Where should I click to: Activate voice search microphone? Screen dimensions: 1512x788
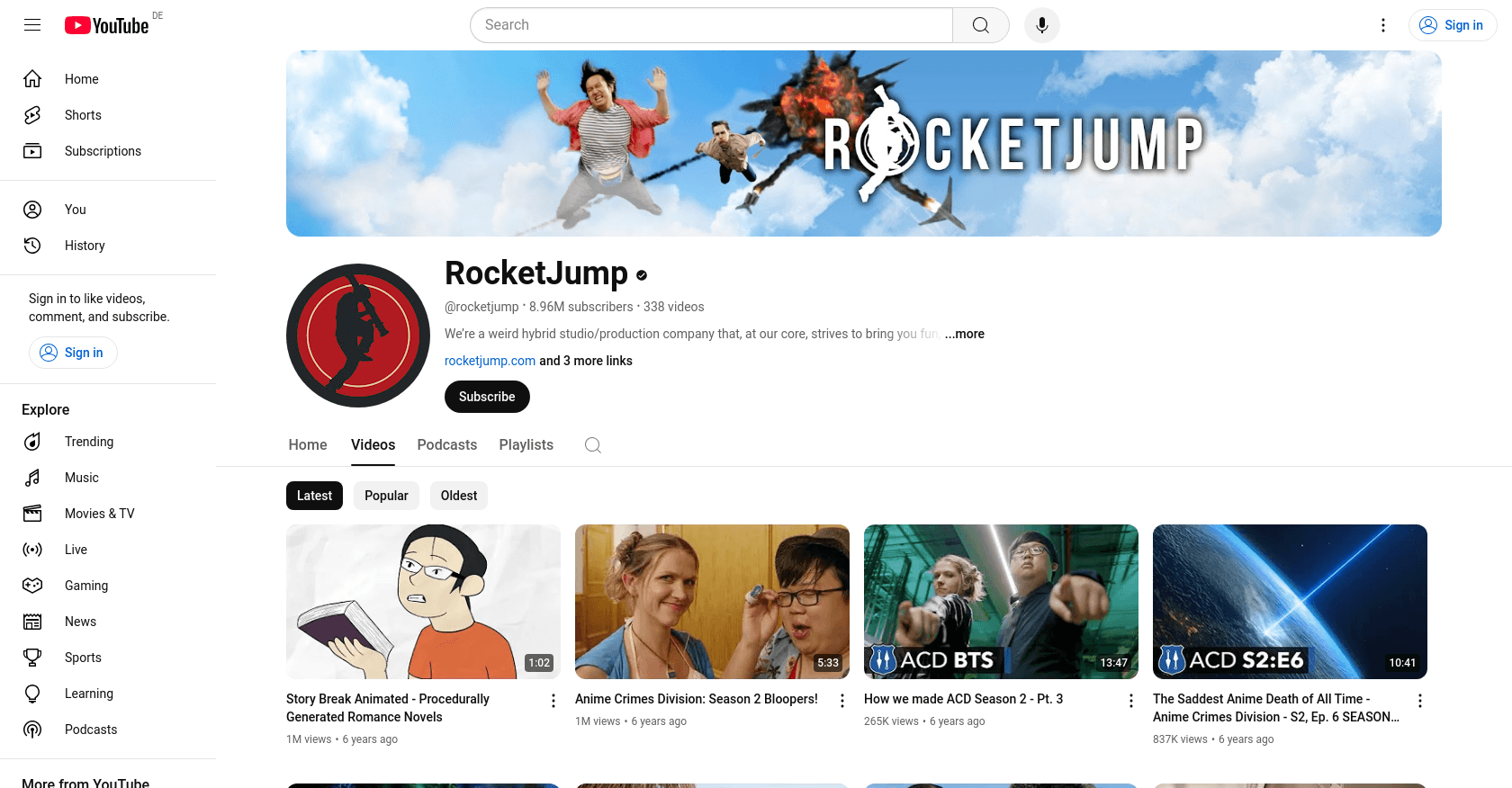coord(1041,25)
